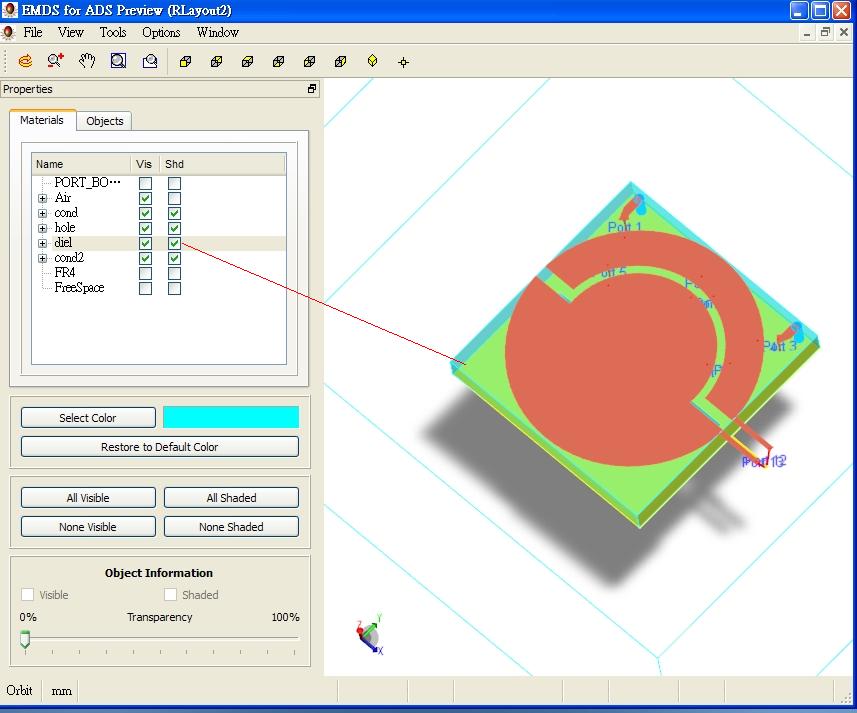Click the Transparency slider handle
The height and width of the screenshot is (713, 857).
(25, 639)
